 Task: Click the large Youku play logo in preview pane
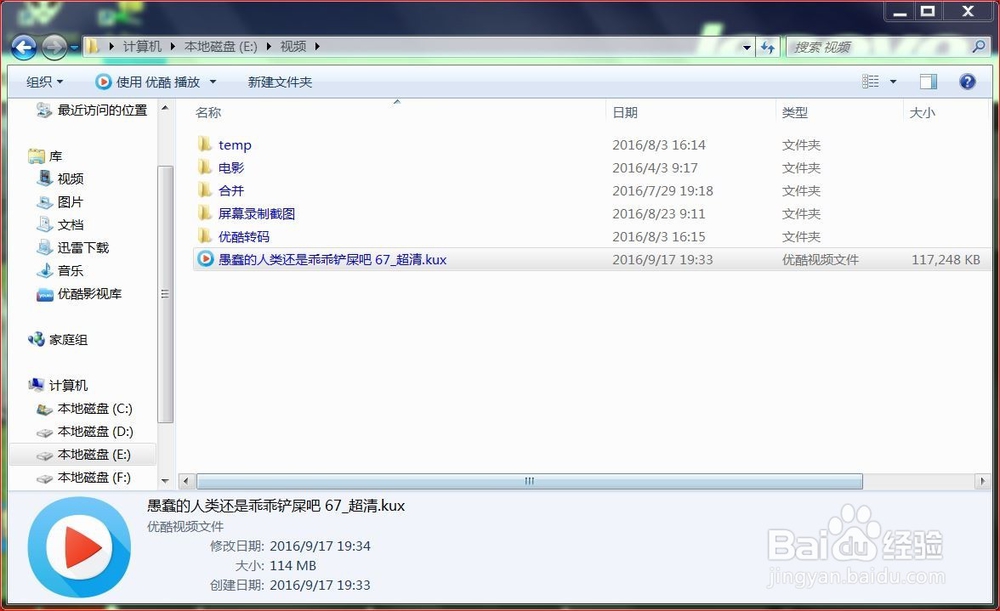click(x=79, y=548)
